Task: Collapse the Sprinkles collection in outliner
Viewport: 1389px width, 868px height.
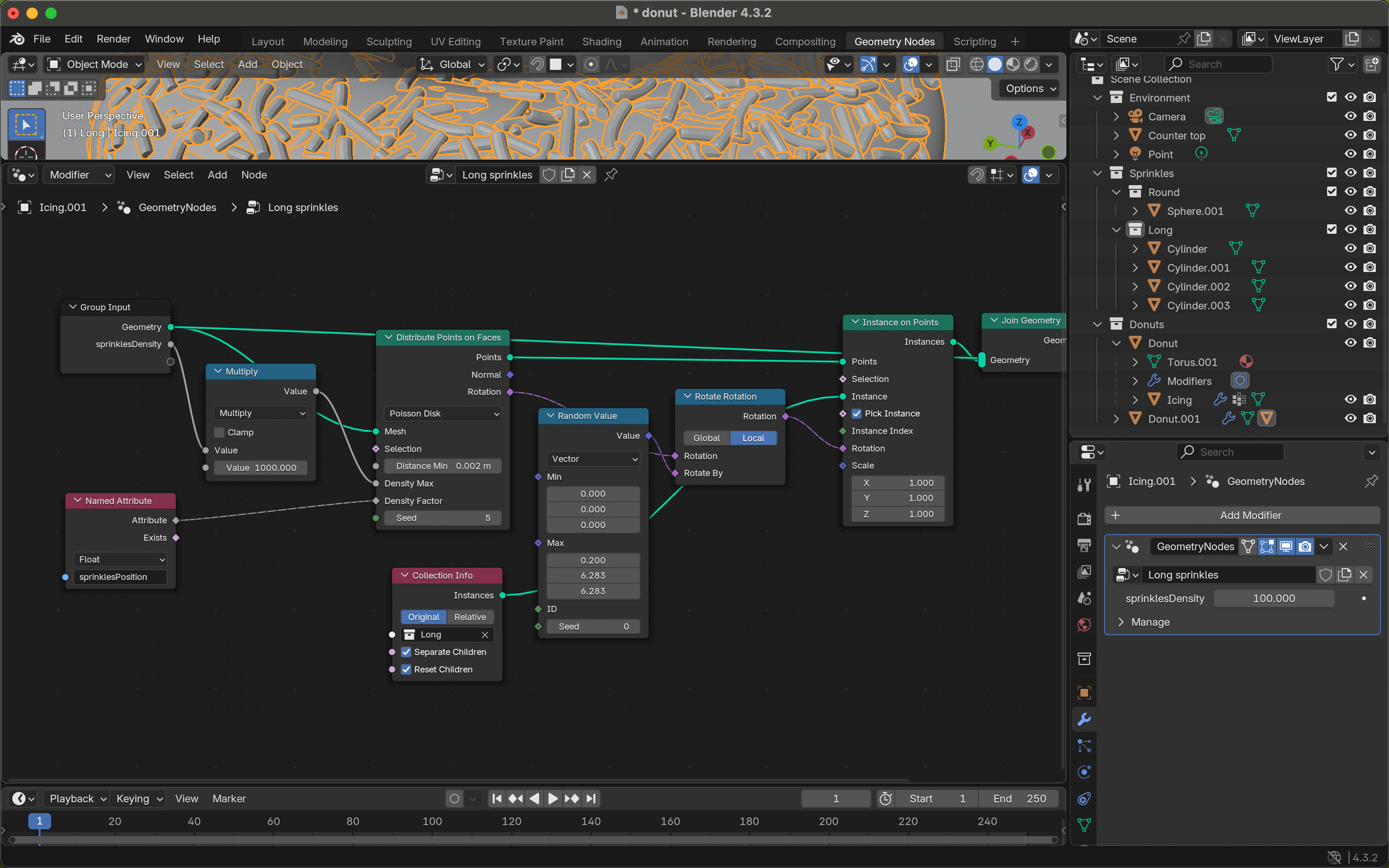Action: [x=1097, y=173]
